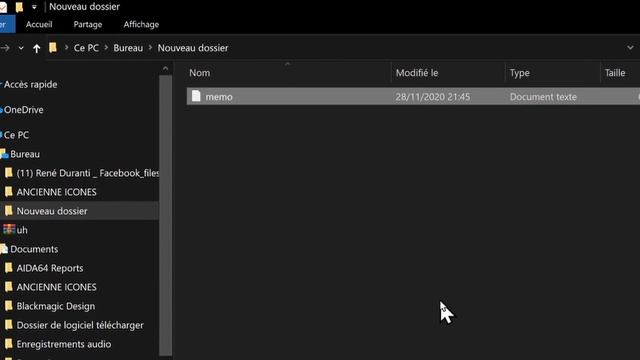Click memo file document icon

[196, 96]
